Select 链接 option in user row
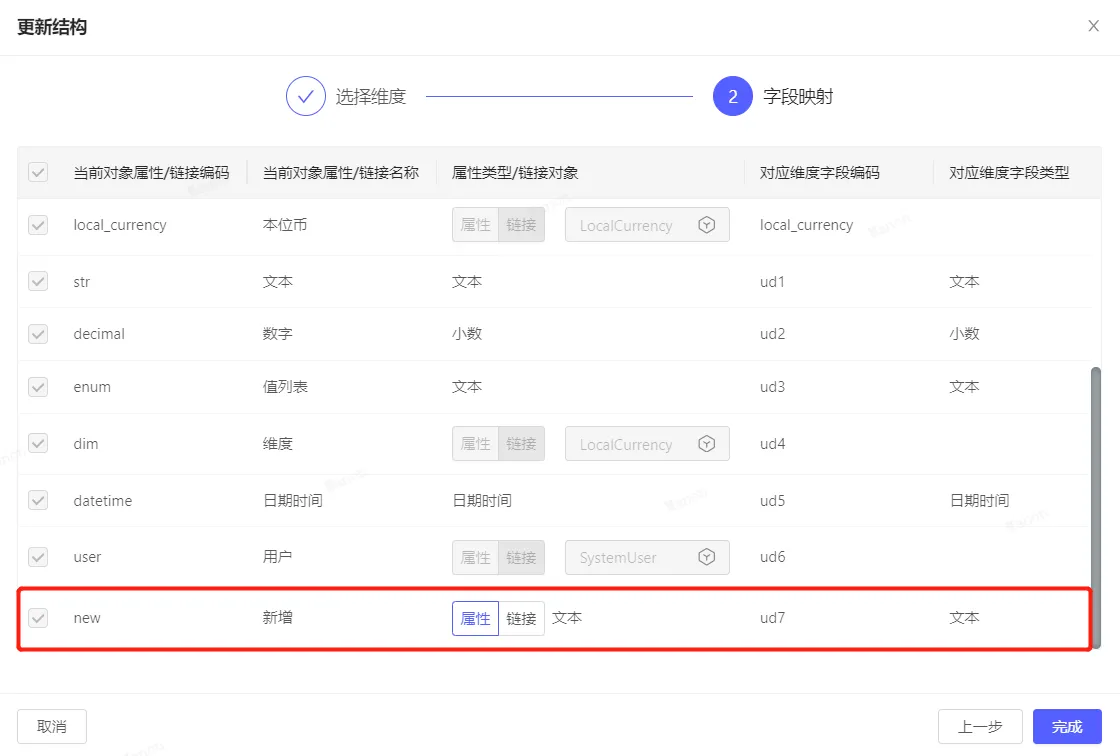1120x756 pixels. pos(521,557)
